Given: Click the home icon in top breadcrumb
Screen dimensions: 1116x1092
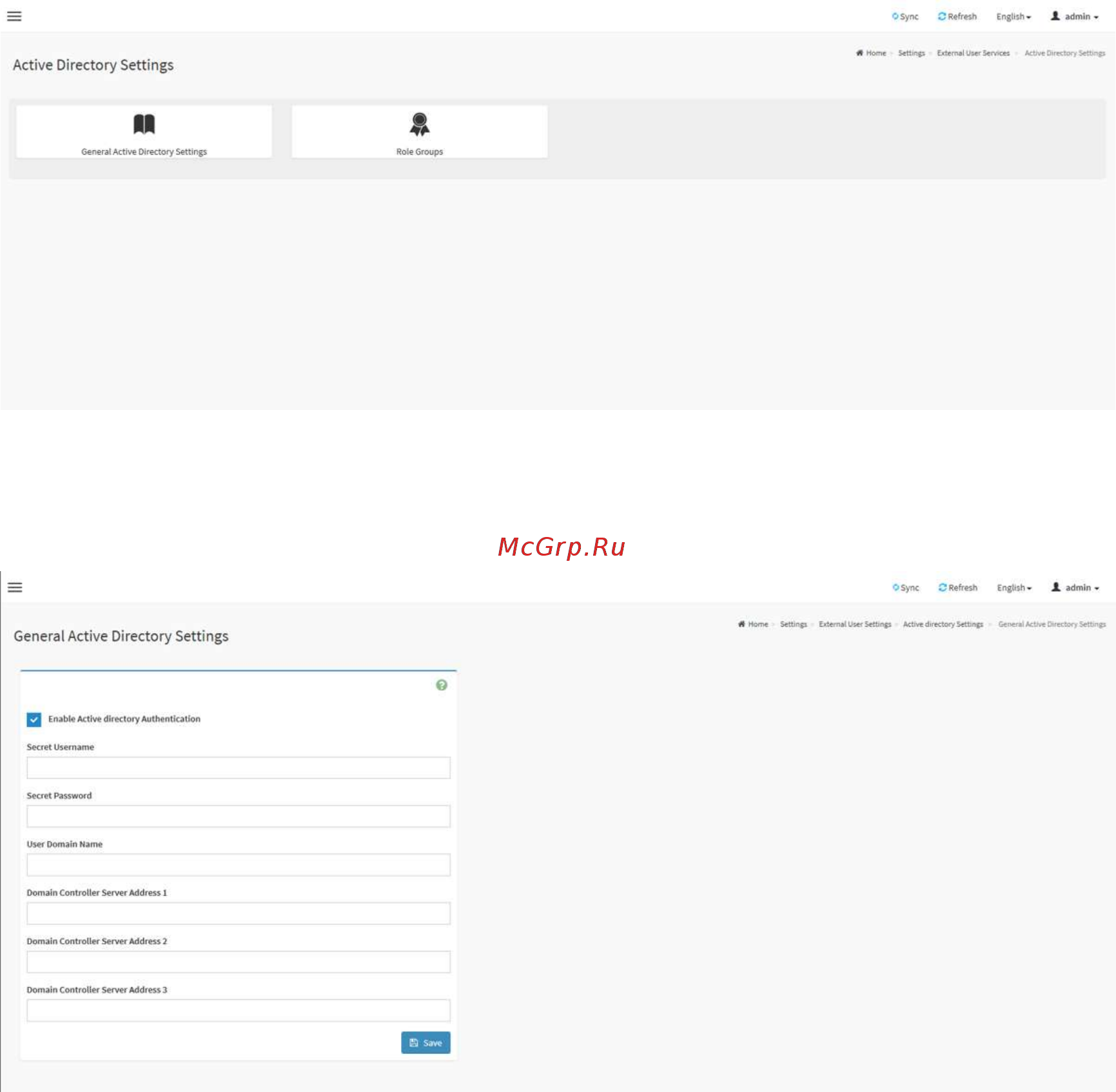Looking at the screenshot, I should [859, 53].
